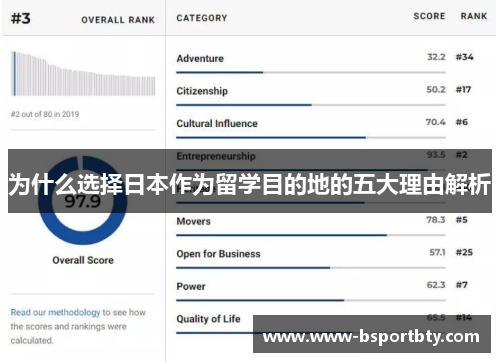The image size is (500, 362).
Task: Click the OVERALL RANK heading
Action: click(118, 20)
